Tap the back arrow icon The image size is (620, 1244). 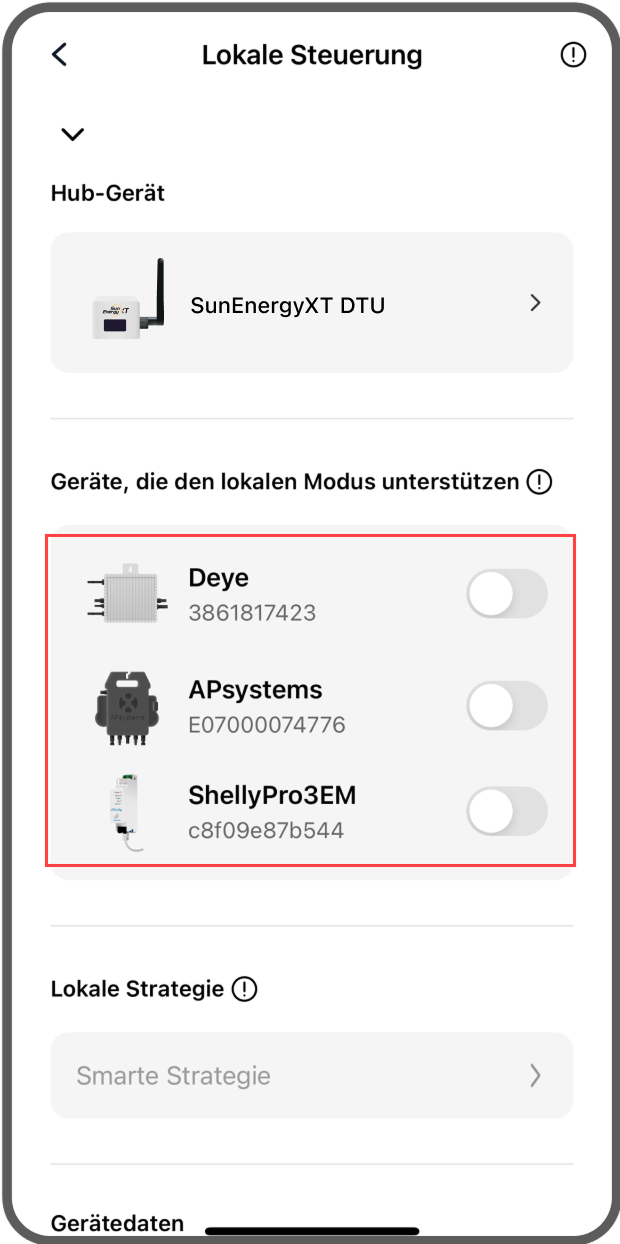60,55
